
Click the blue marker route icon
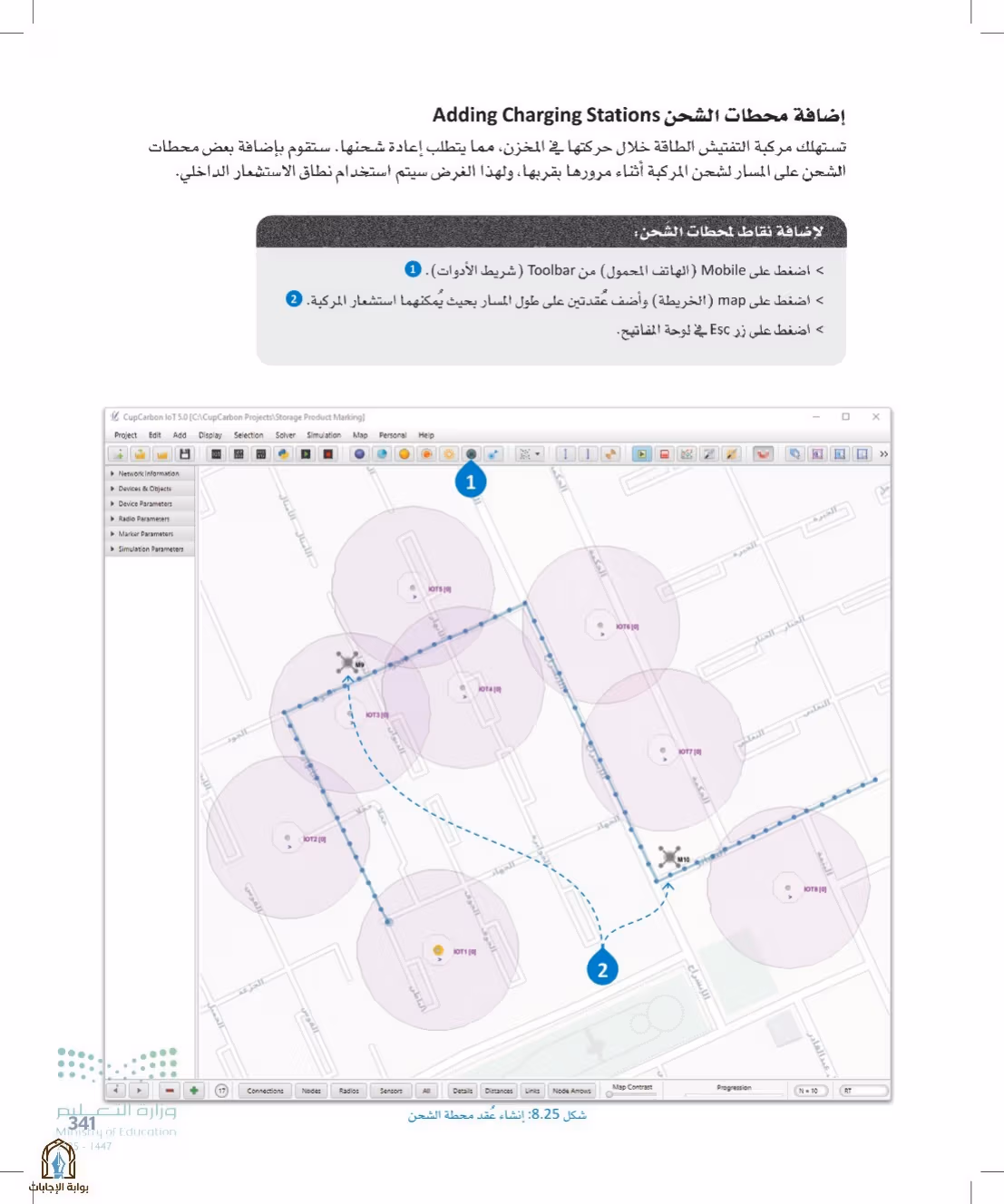[x=493, y=454]
